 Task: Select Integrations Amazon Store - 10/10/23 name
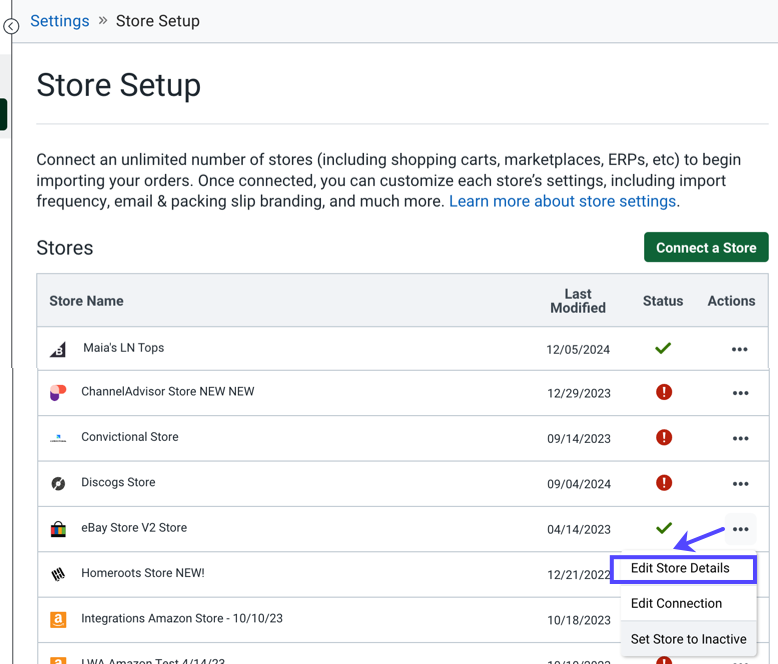click(182, 618)
